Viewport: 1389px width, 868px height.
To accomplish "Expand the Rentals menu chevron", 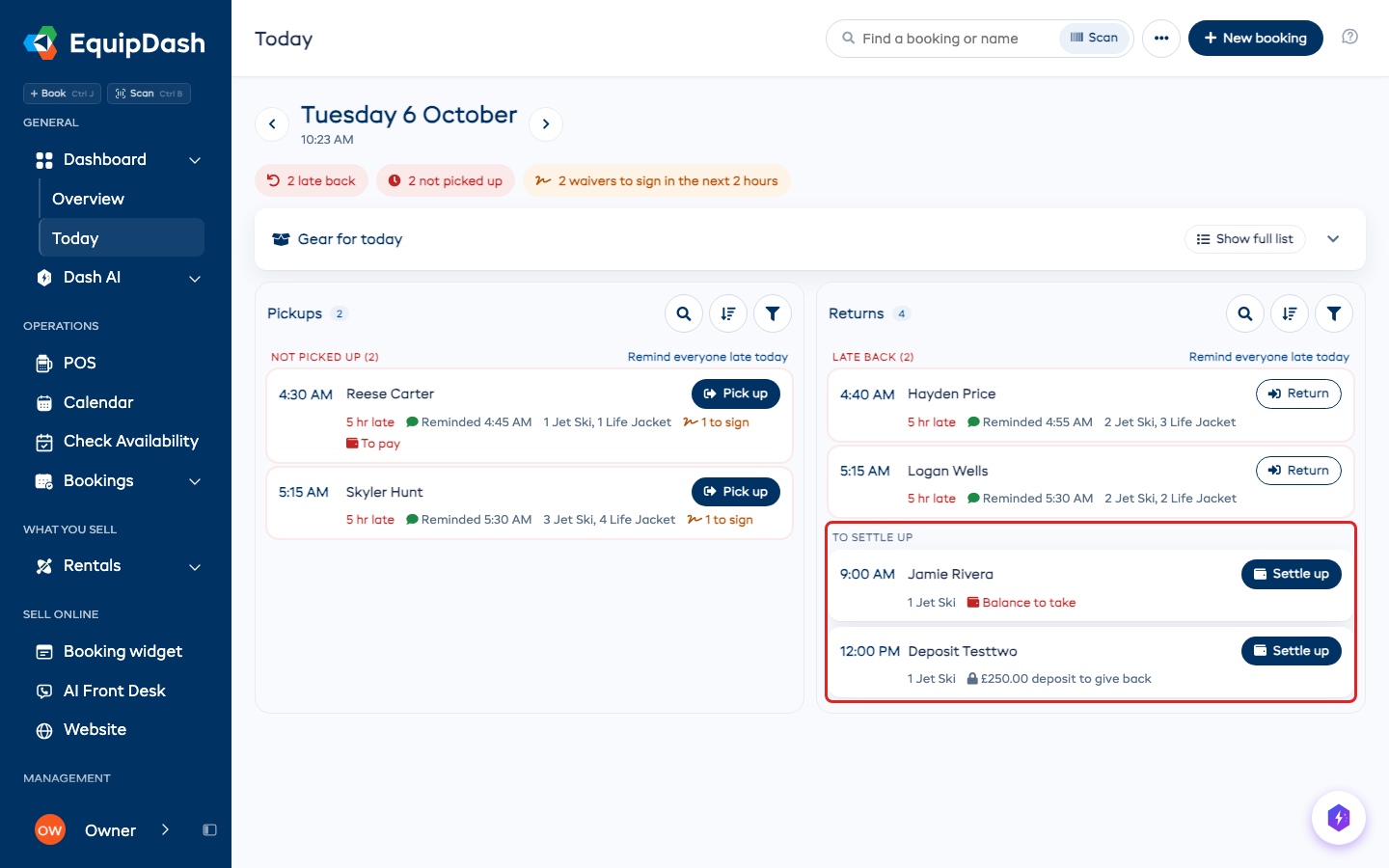I will tap(195, 567).
